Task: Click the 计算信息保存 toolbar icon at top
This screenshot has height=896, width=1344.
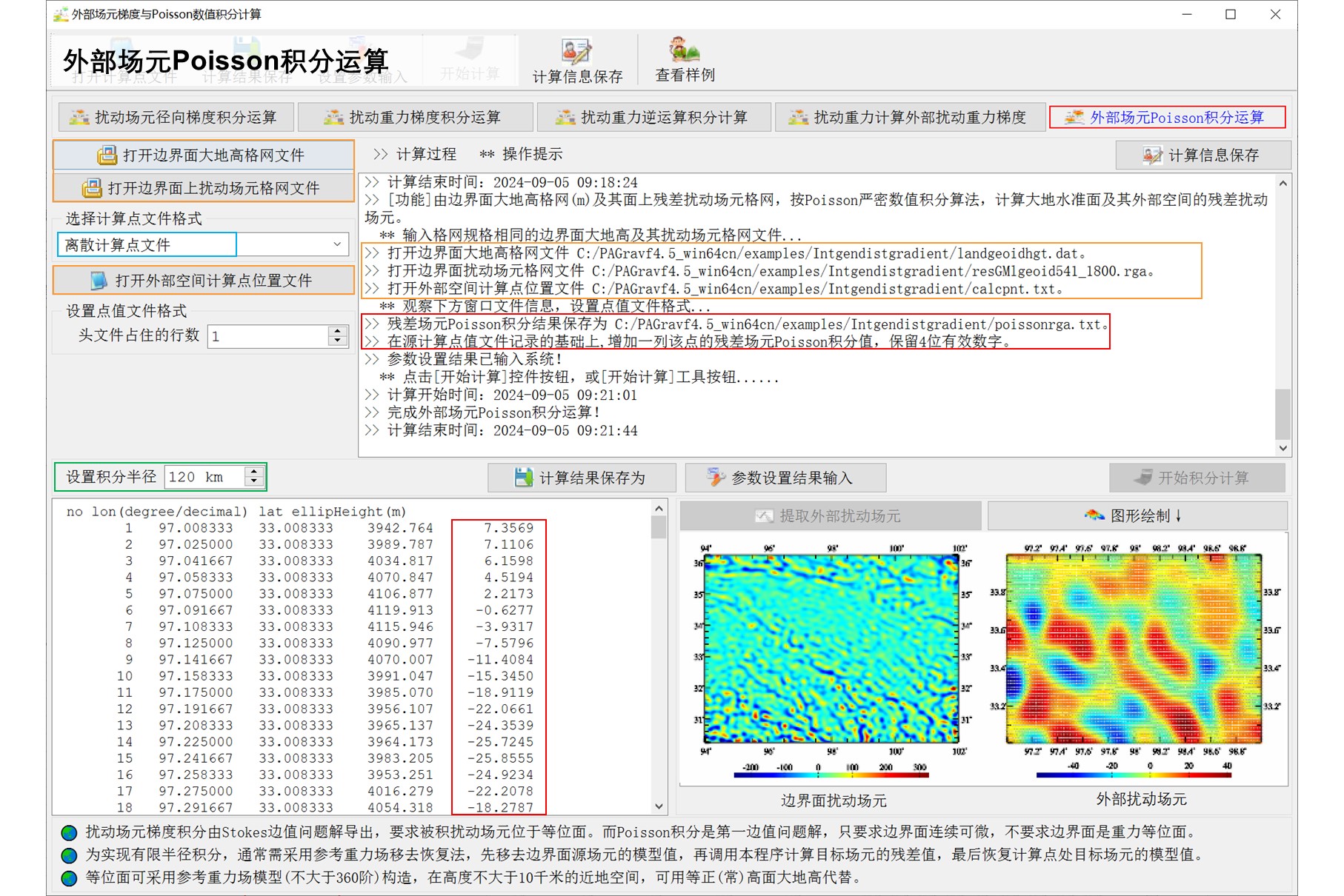Action: click(x=577, y=61)
